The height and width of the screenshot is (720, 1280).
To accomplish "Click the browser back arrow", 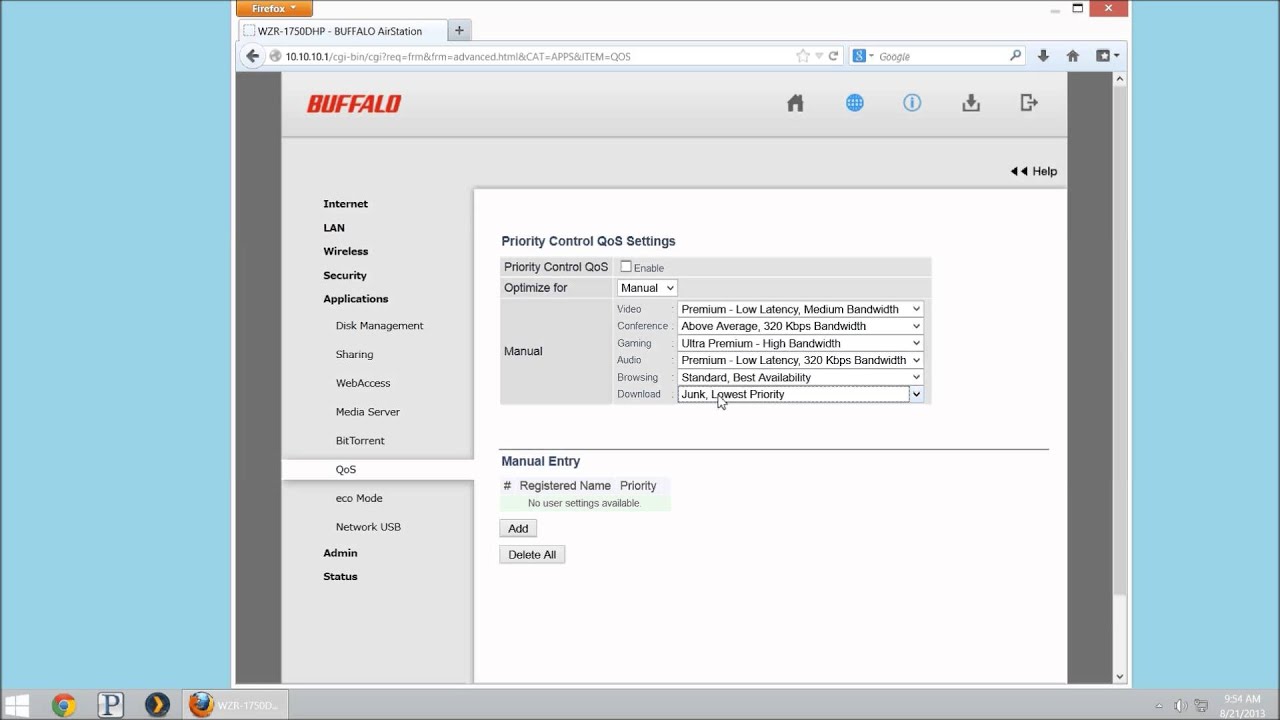I will 252,56.
